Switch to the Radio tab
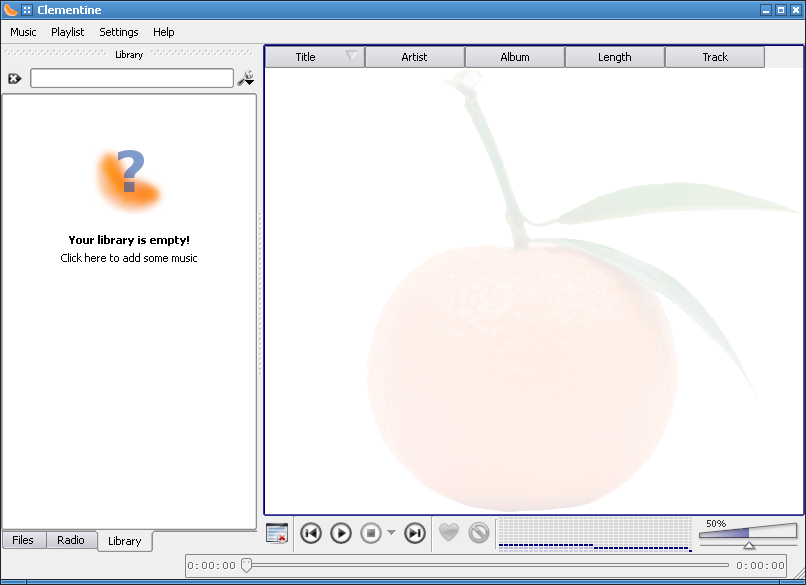Screen dimensions: 806x585 click(71, 540)
